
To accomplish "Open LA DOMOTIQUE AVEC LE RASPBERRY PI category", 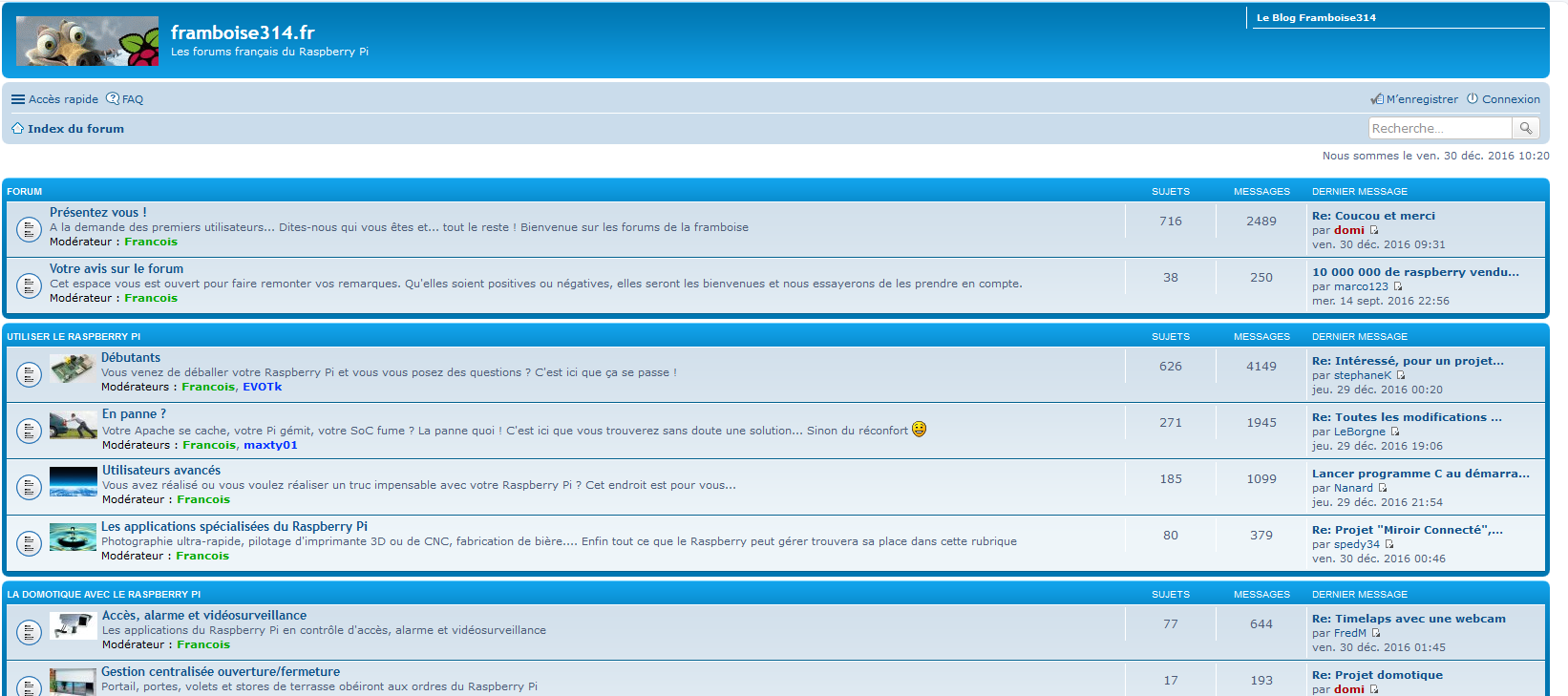I will point(104,594).
